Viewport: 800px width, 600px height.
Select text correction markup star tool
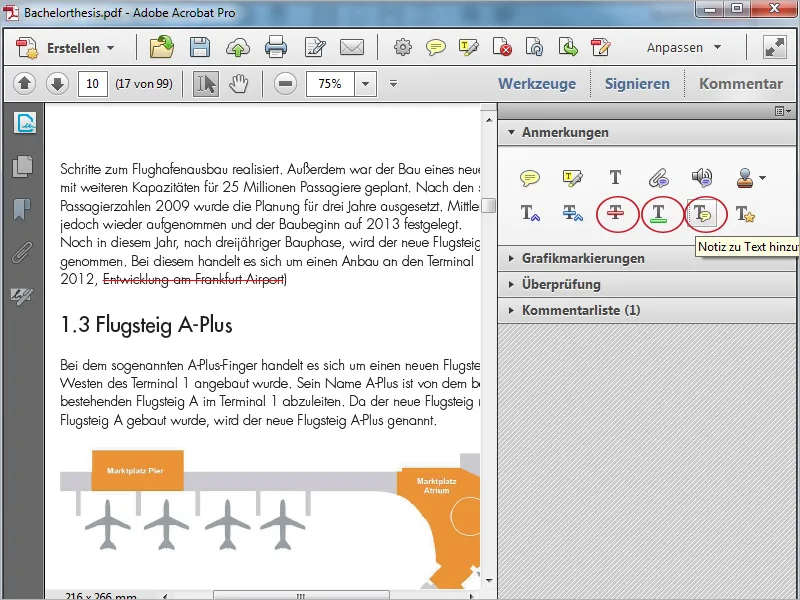pos(745,213)
